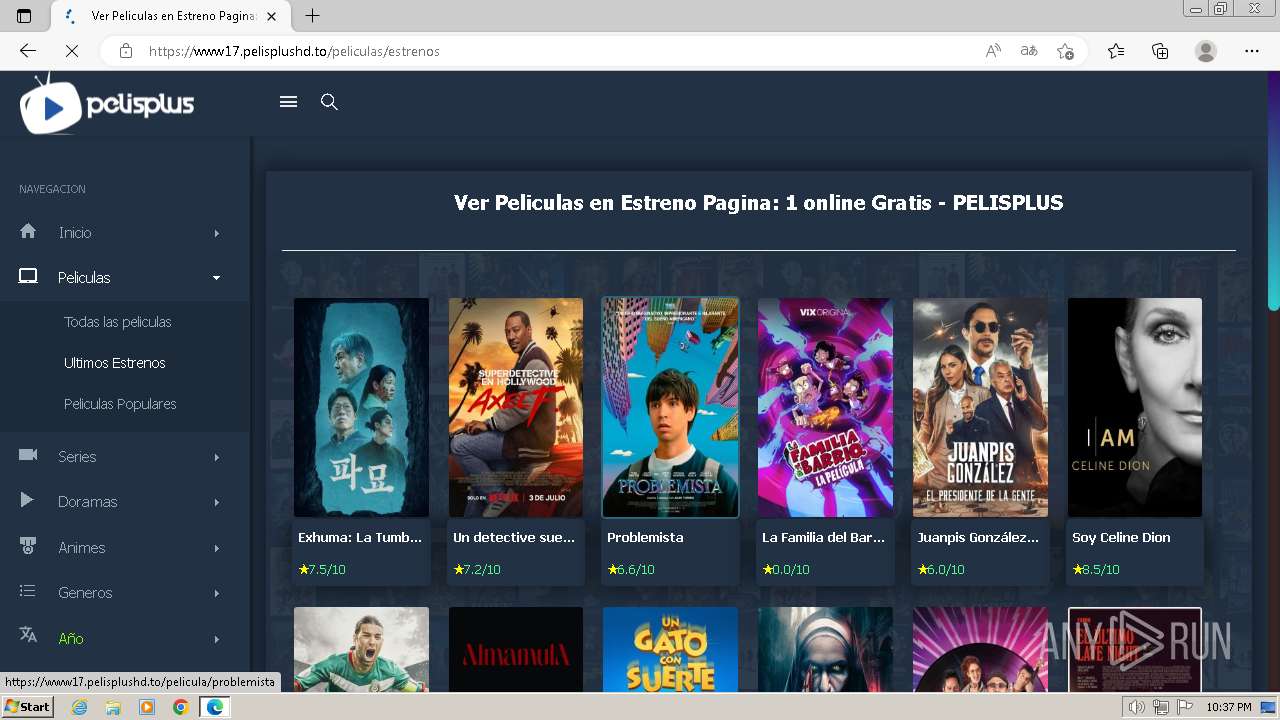Click the Axel F movie poster
The width and height of the screenshot is (1280, 720).
pyautogui.click(x=516, y=407)
